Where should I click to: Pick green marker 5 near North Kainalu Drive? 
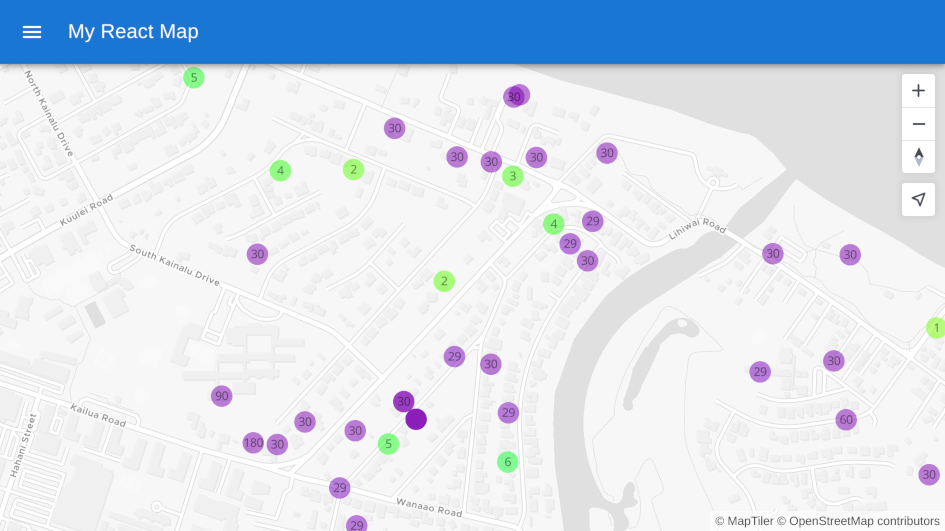pyautogui.click(x=194, y=77)
